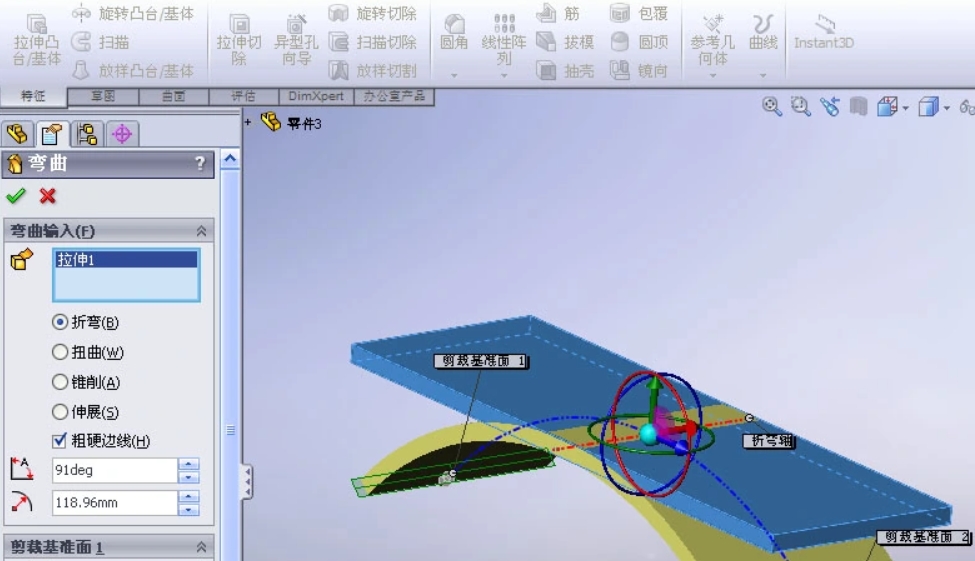Viewport: 975px width, 561px height.
Task: Open help for the 弯曲 feature
Action: pyautogui.click(x=200, y=164)
